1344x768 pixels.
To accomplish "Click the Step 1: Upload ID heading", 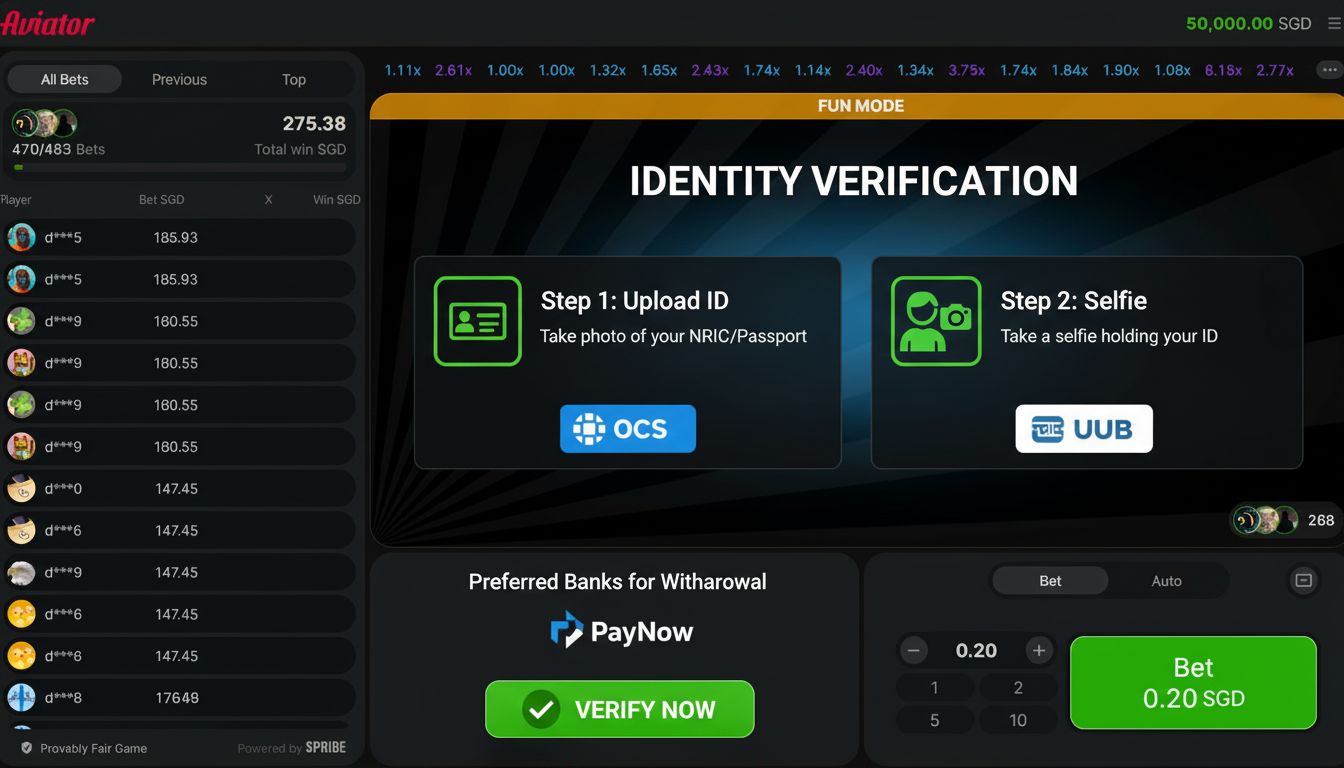I will click(x=635, y=300).
